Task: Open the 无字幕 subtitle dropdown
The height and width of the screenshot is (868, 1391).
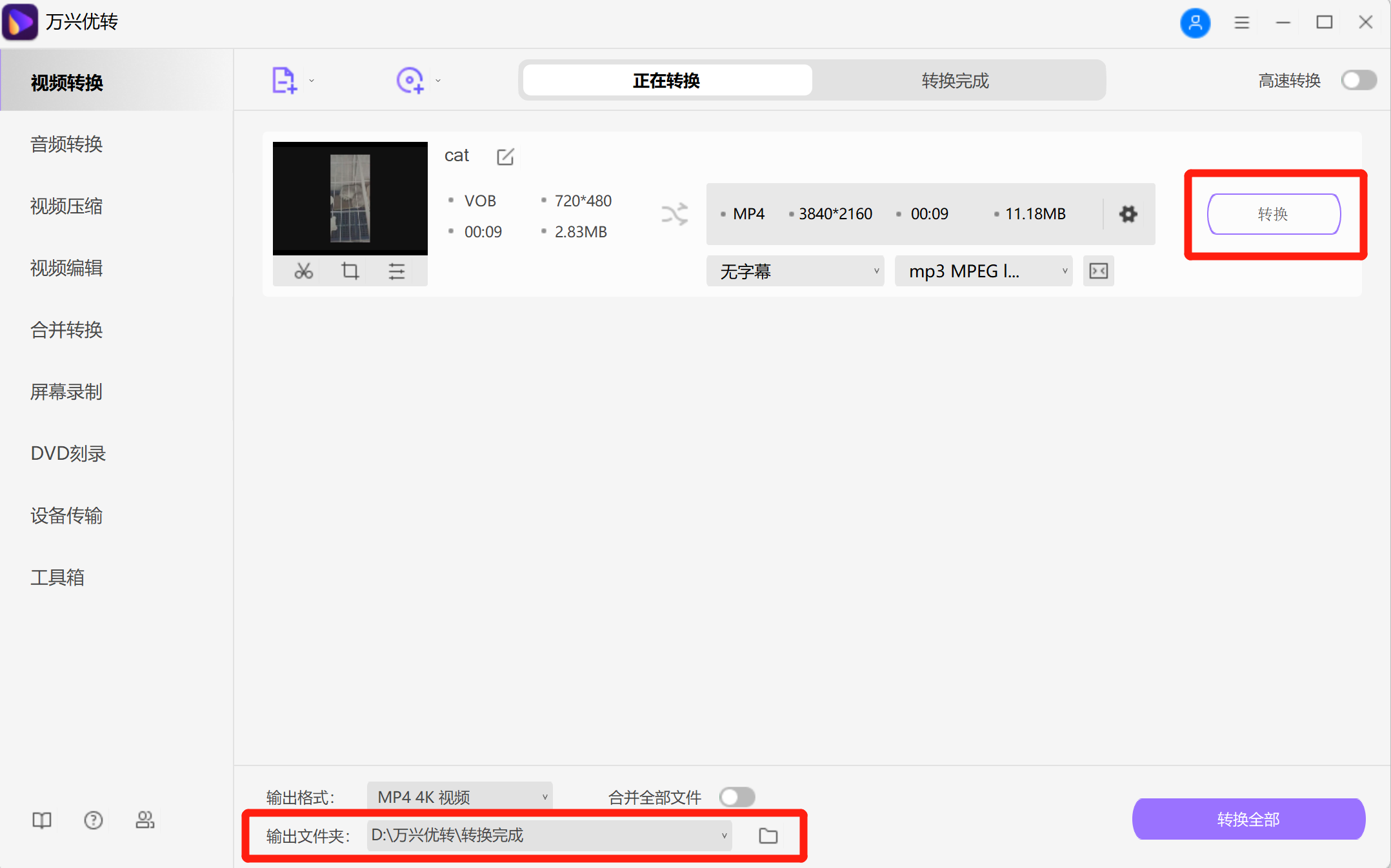Action: click(x=795, y=271)
